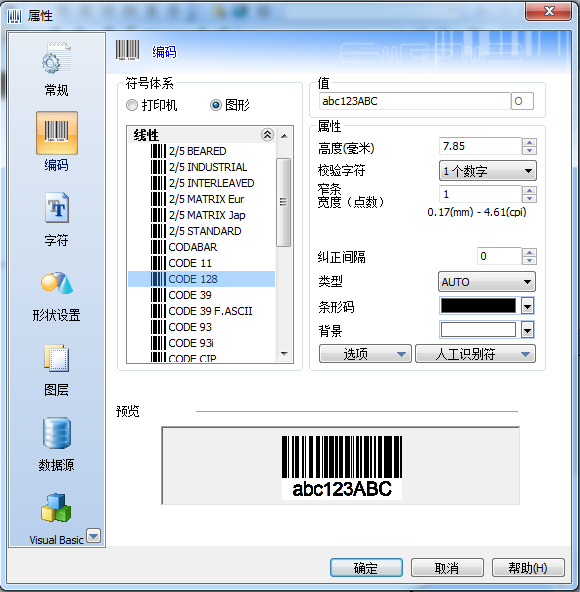Screen dimensions: 580x592
Task: Increase 纠正间隔 with up stepper
Action: pyautogui.click(x=529, y=252)
